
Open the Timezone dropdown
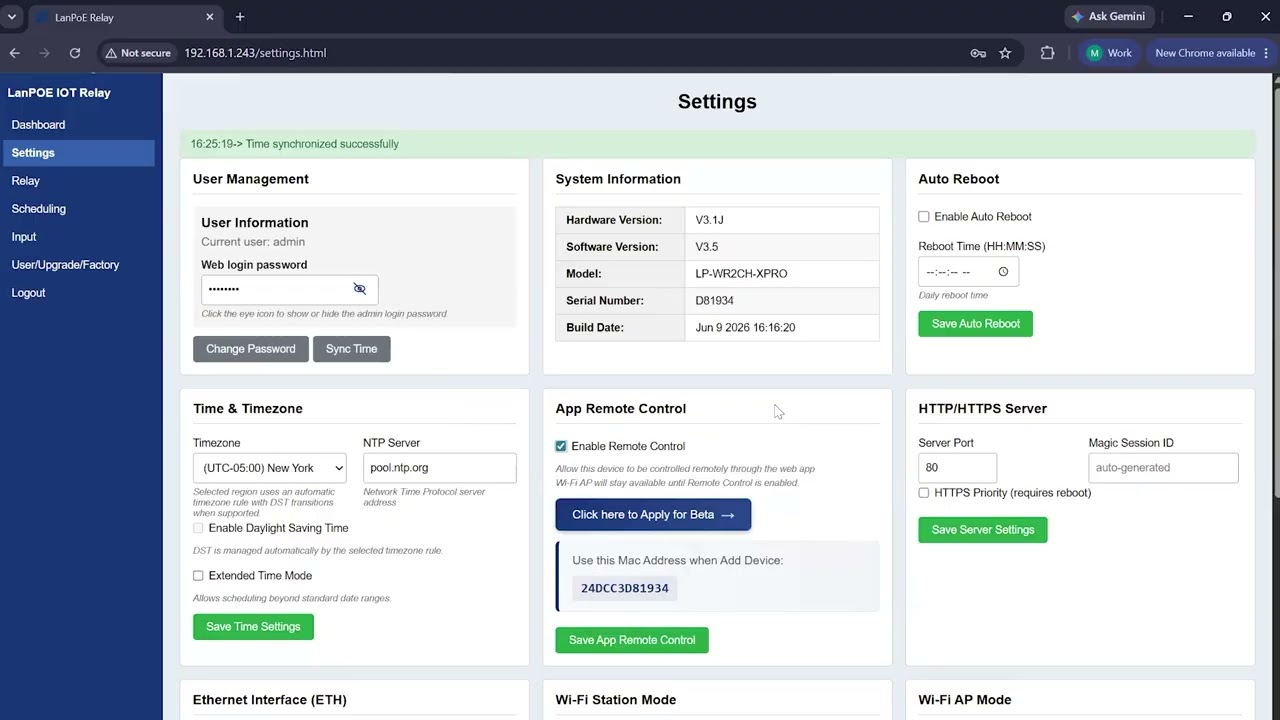[x=270, y=468]
